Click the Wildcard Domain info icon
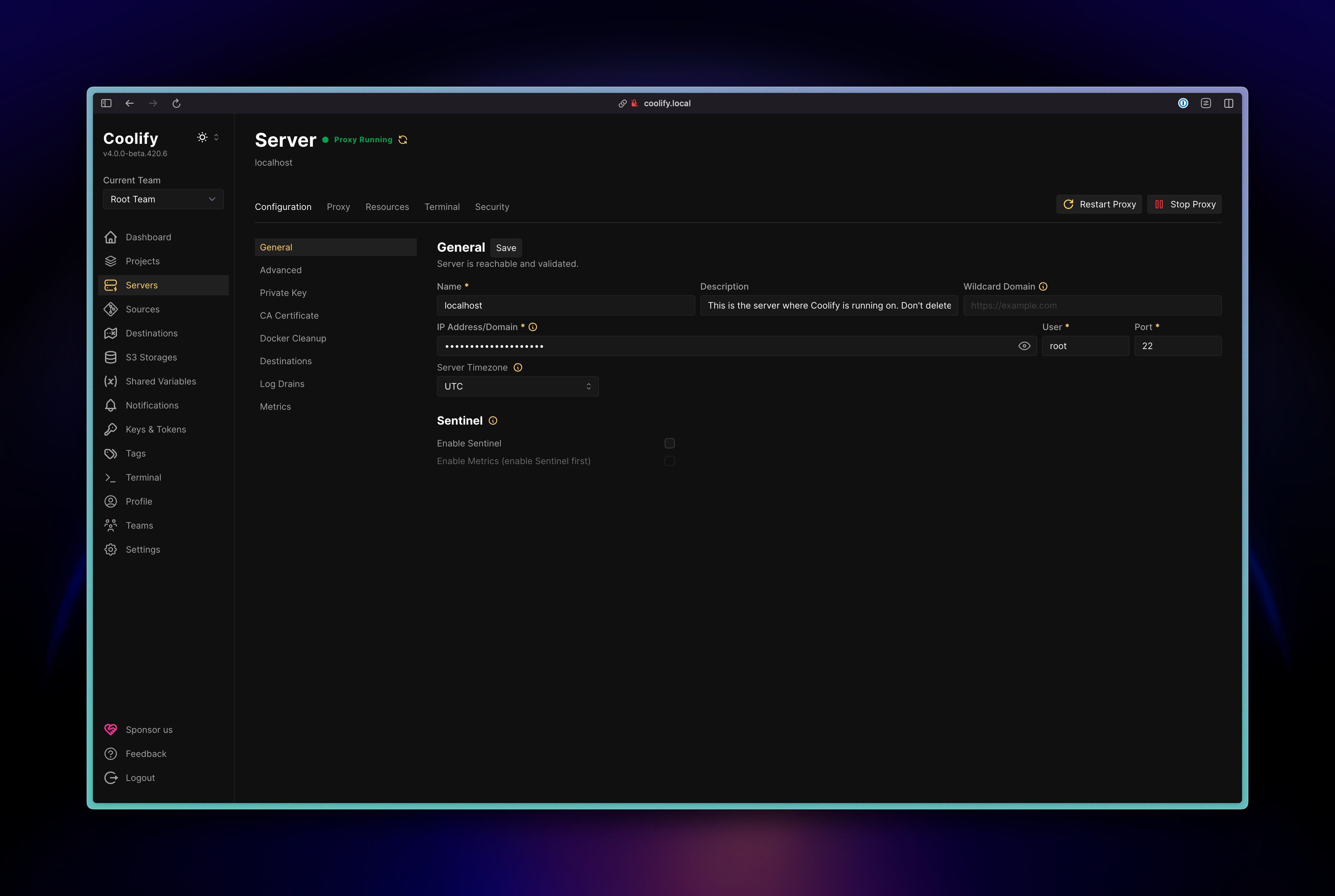This screenshot has height=896, width=1335. click(1043, 287)
